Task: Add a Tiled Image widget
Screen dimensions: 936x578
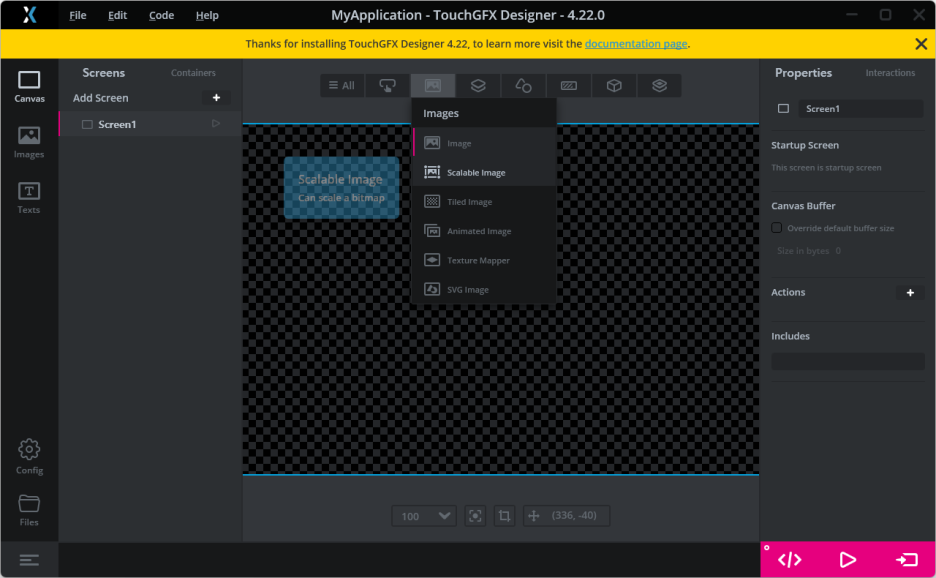Action: [484, 201]
